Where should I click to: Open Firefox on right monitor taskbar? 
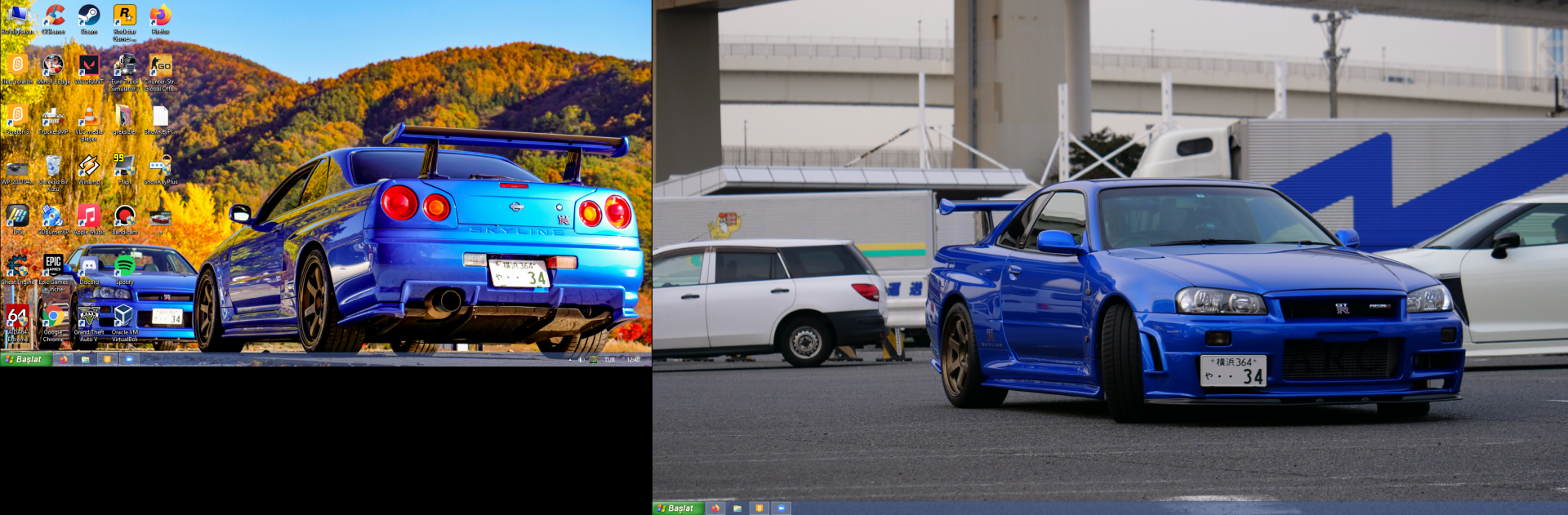pos(715,508)
